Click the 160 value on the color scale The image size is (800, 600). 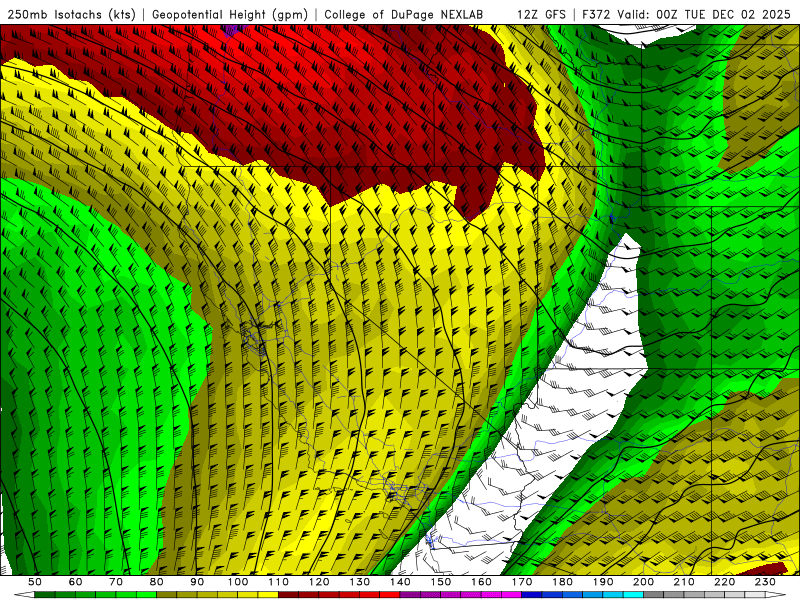[x=482, y=582]
